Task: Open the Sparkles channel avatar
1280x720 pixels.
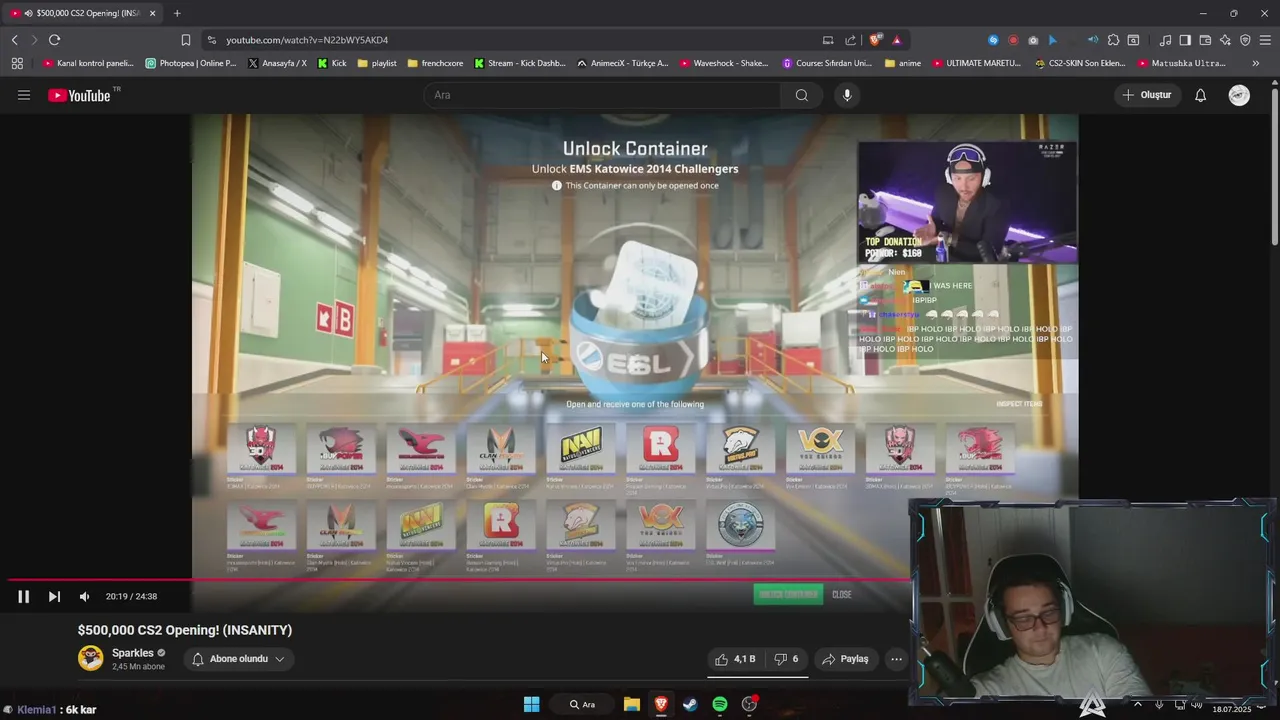Action: click(x=91, y=658)
